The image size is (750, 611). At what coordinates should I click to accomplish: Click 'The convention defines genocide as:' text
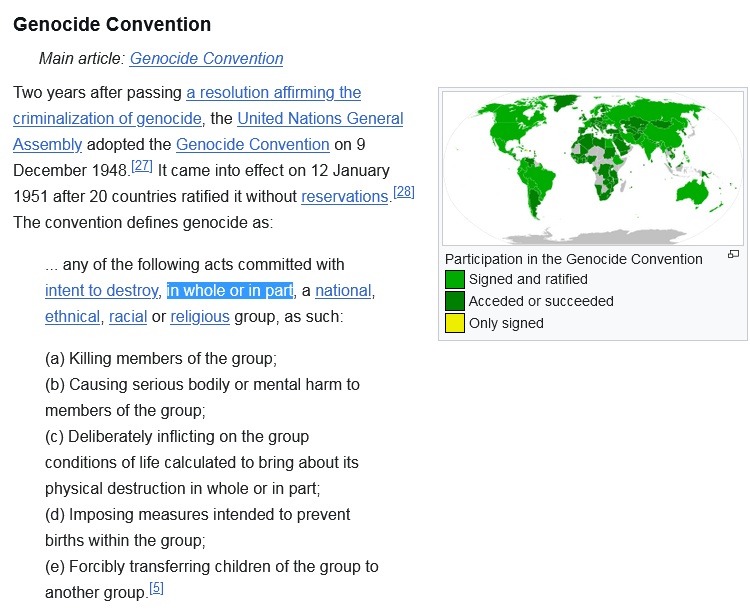(x=143, y=222)
